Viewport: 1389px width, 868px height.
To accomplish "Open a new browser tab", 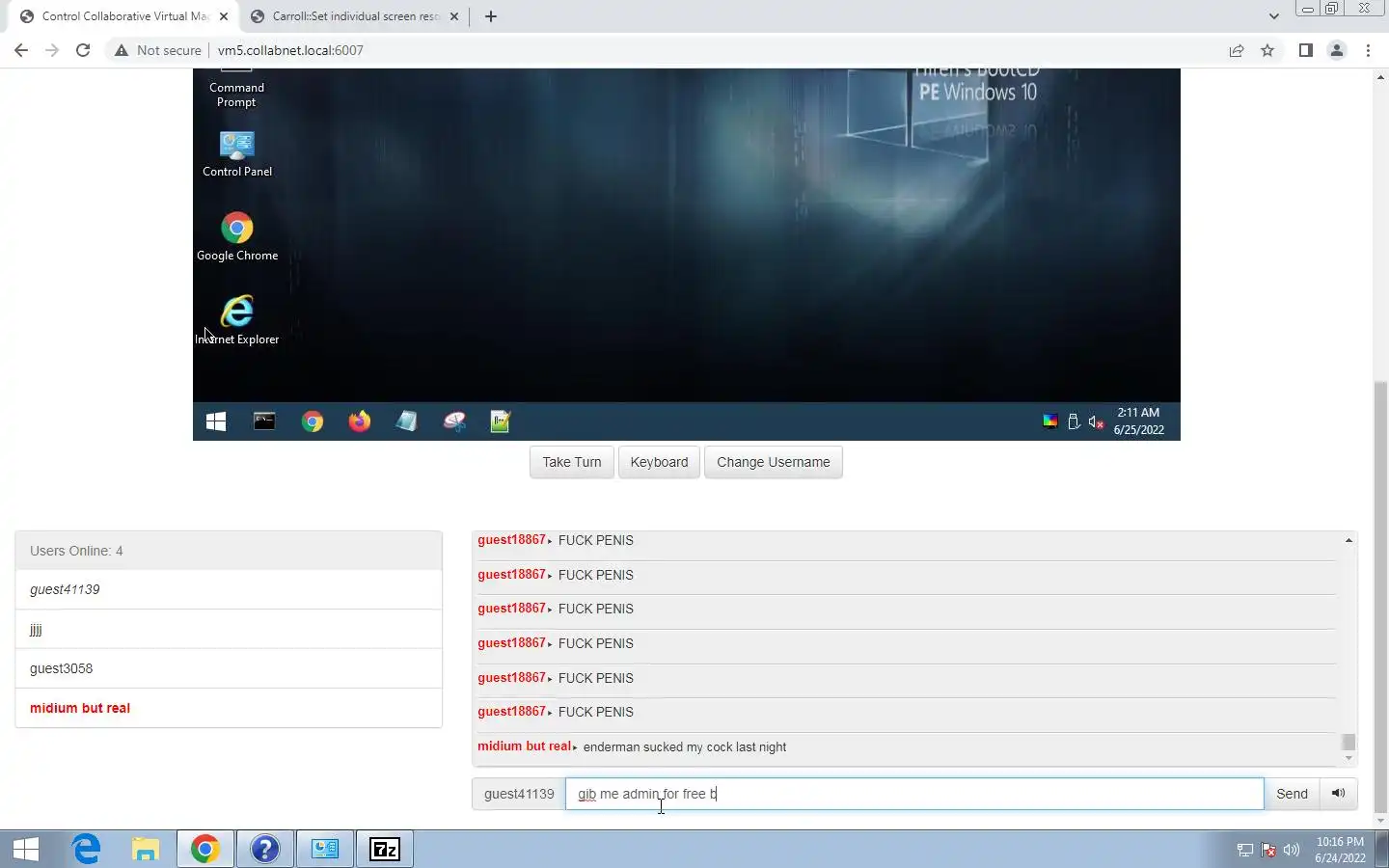I will 491,16.
